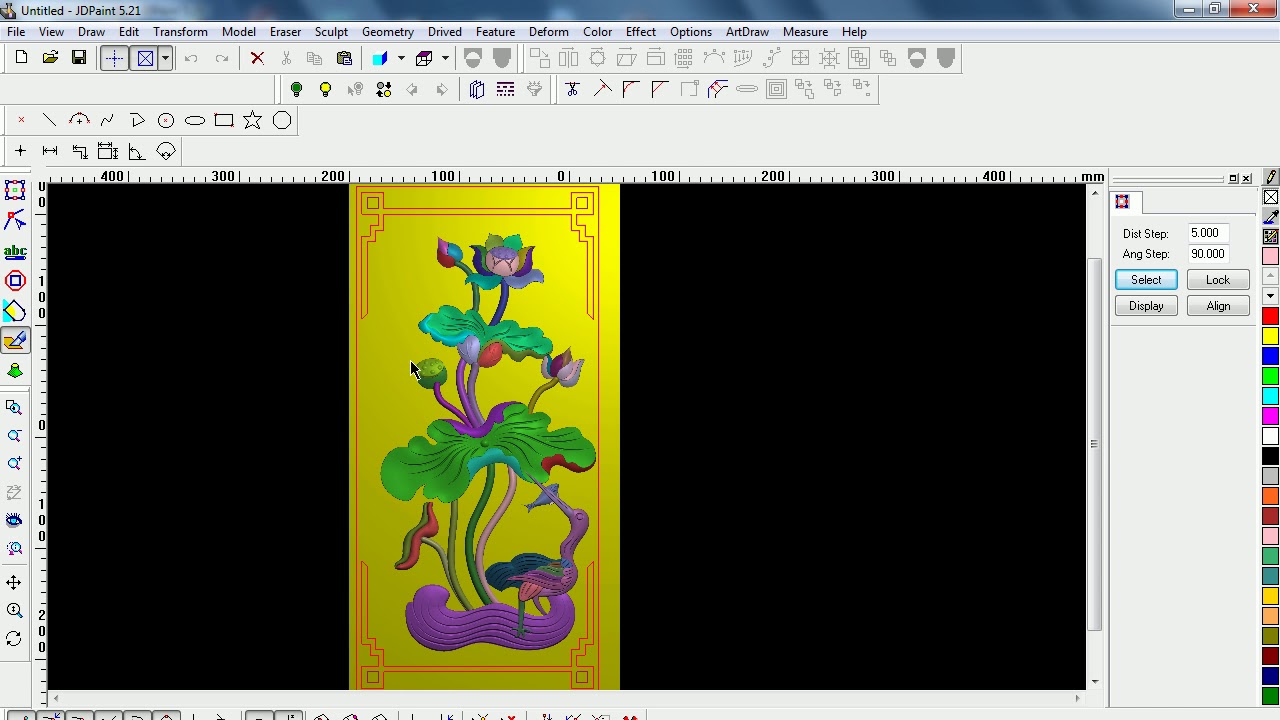The width and height of the screenshot is (1280, 720).
Task: Select the Spline curve drawing tool
Action: (108, 121)
